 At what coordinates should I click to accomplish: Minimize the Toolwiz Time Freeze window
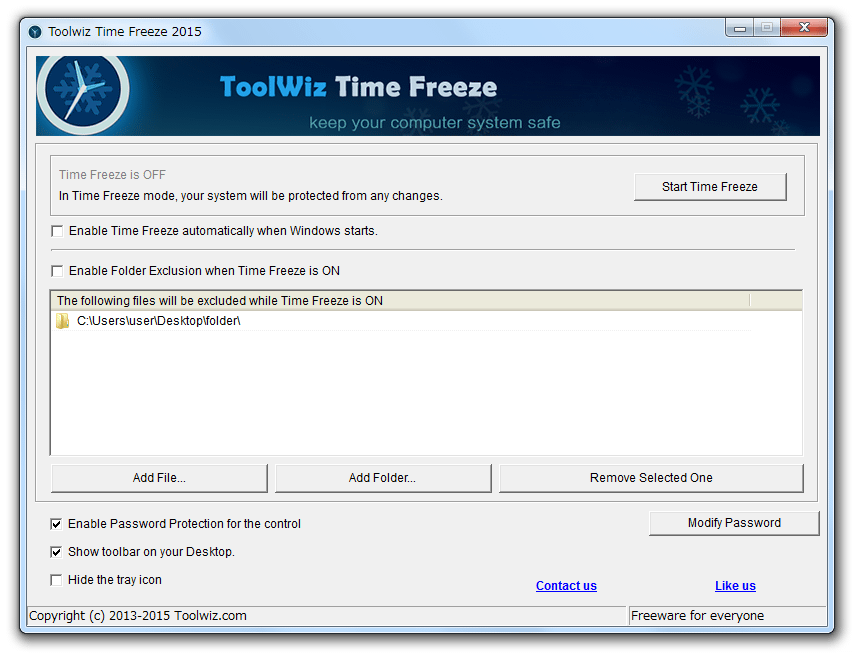(x=740, y=28)
